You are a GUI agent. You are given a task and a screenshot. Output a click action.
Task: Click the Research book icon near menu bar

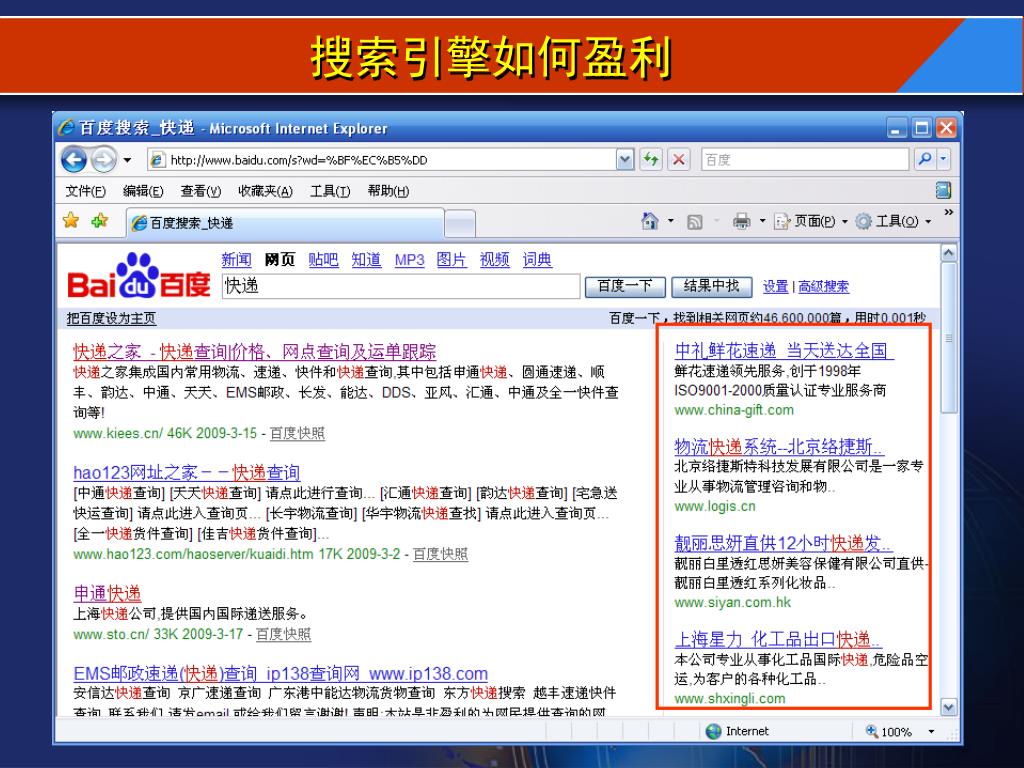point(944,190)
